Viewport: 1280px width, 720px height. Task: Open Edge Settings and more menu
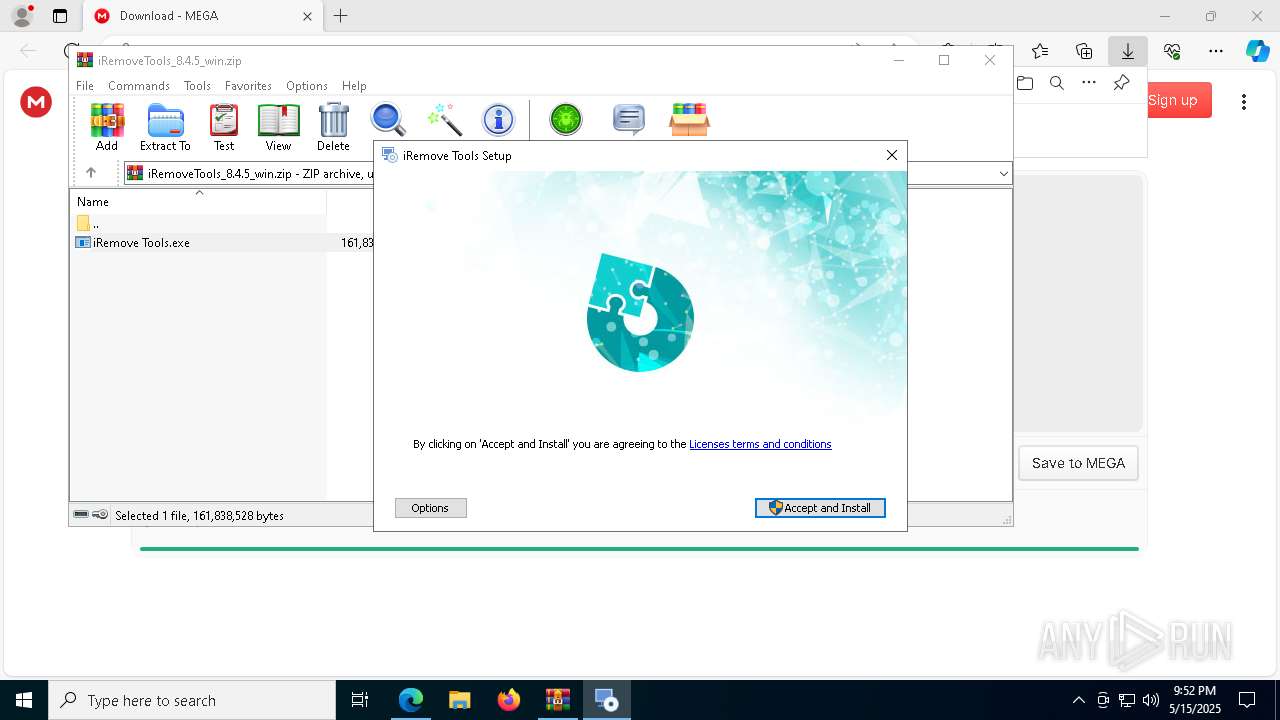tap(1216, 51)
